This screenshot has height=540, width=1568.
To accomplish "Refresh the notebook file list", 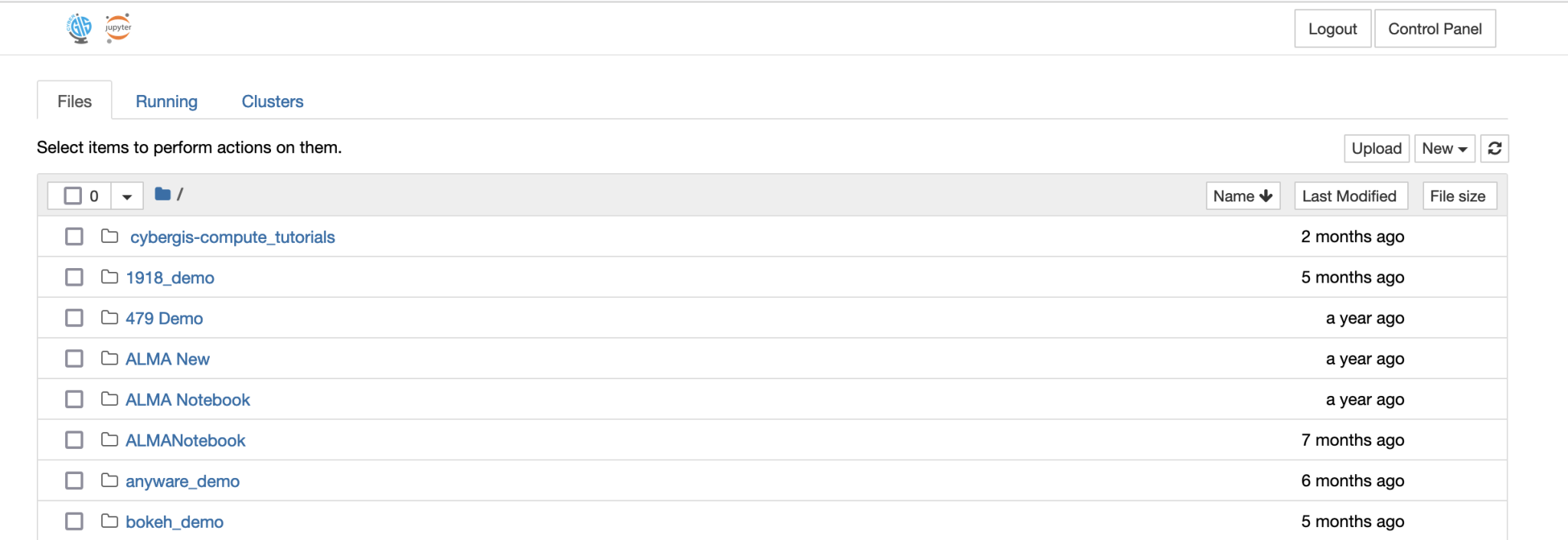I will (x=1494, y=148).
